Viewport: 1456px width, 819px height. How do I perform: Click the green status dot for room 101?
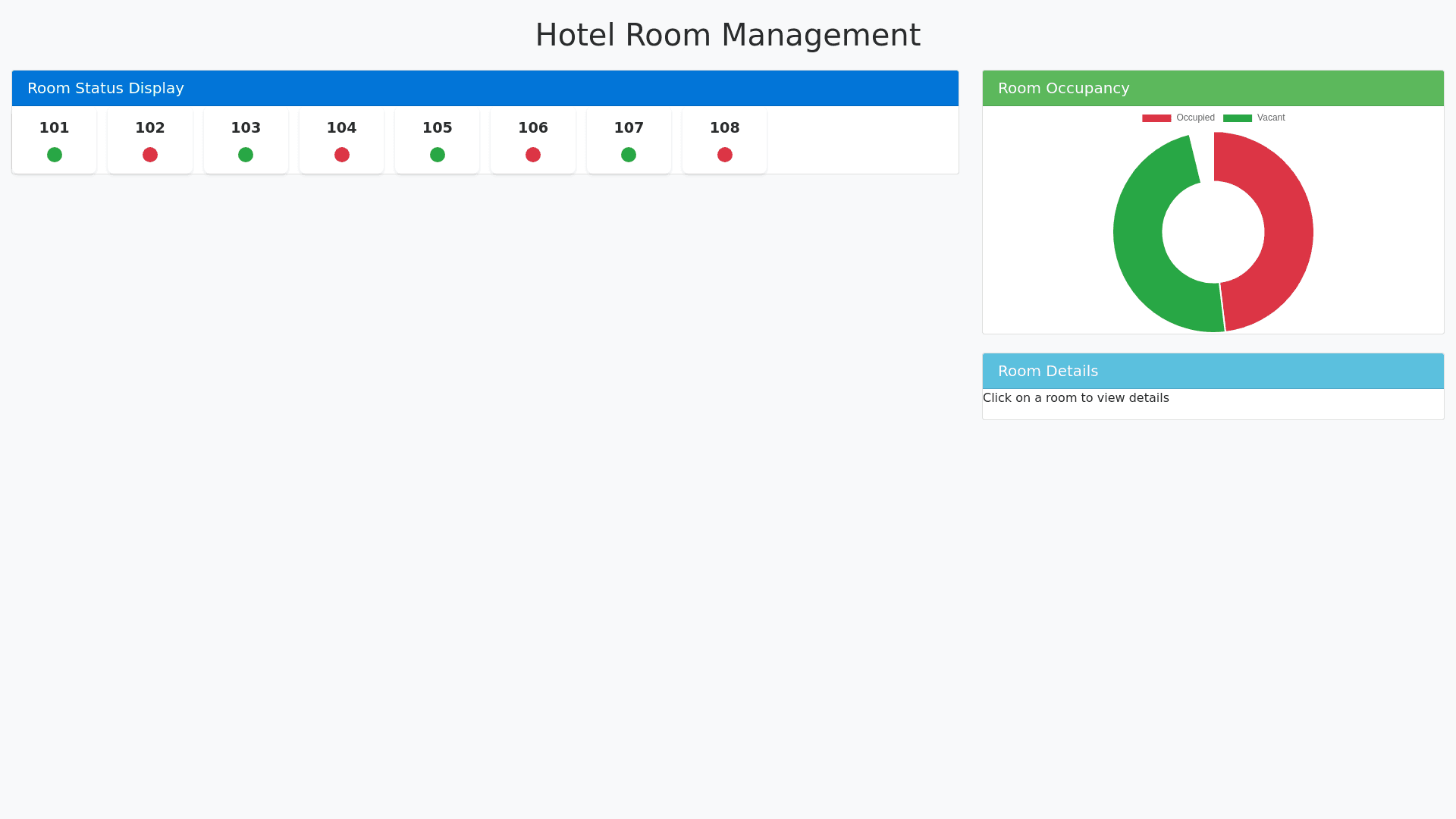point(54,154)
